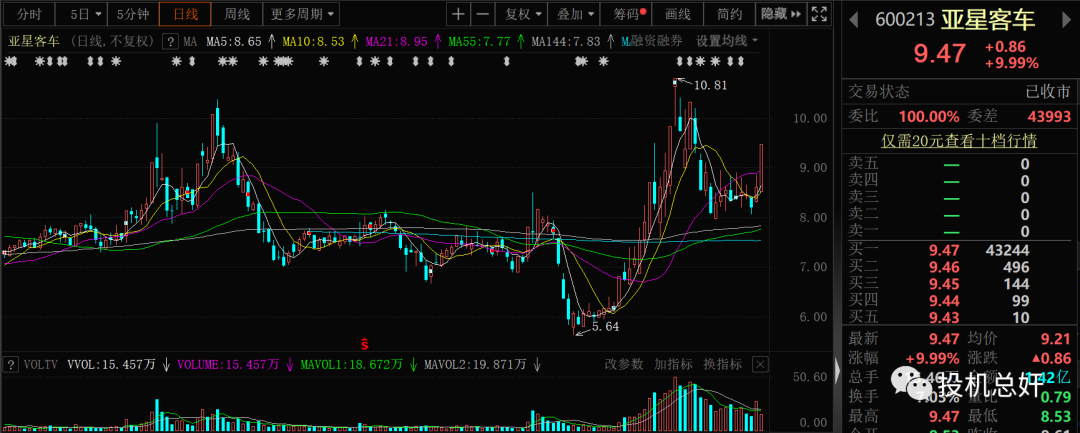Expand the 更多周期 dropdown

click(303, 14)
